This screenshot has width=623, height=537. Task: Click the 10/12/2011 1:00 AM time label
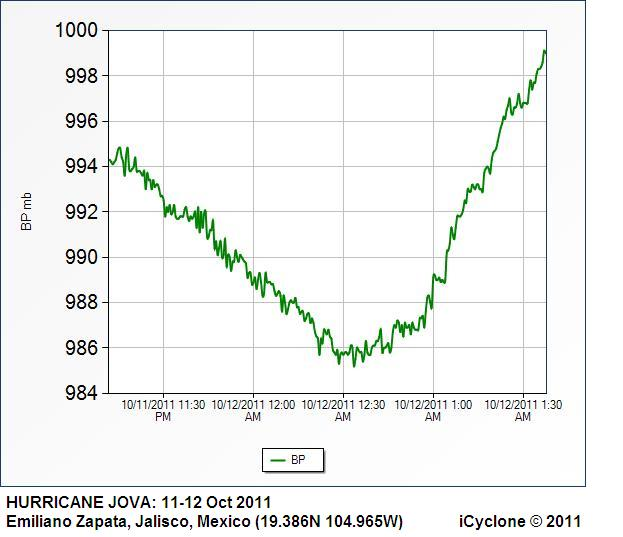[x=433, y=411]
